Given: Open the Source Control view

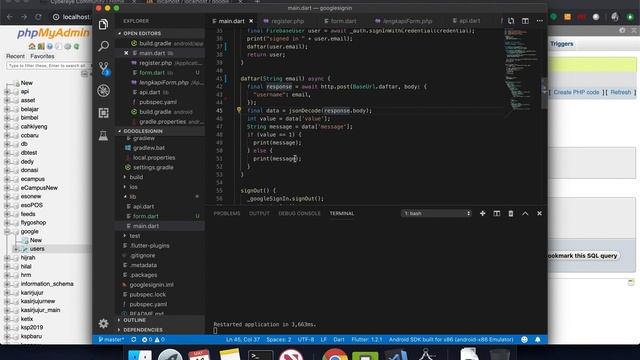Looking at the screenshot, I should [104, 68].
